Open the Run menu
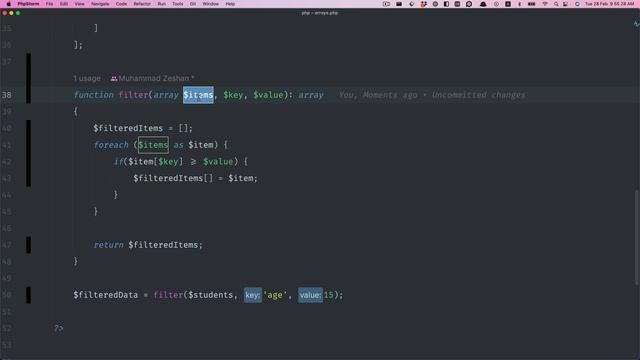This screenshot has height=360, width=640. 162,4
